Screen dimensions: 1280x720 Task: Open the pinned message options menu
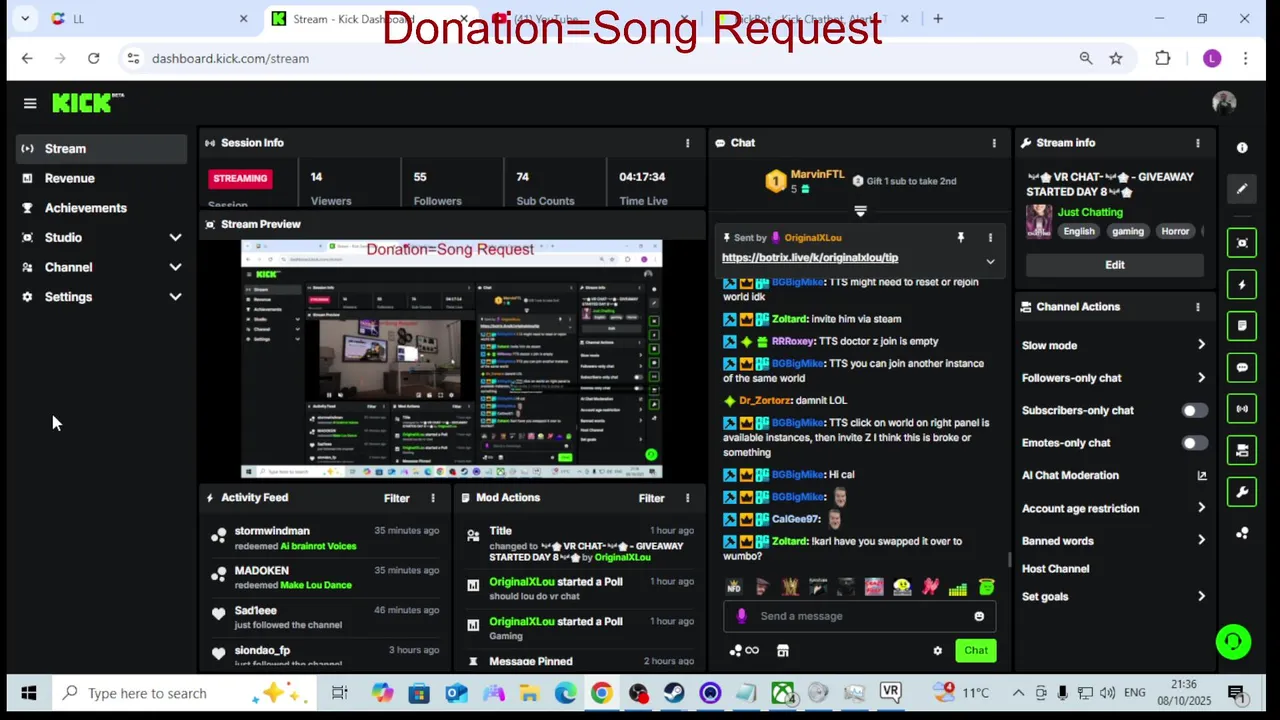(990, 238)
